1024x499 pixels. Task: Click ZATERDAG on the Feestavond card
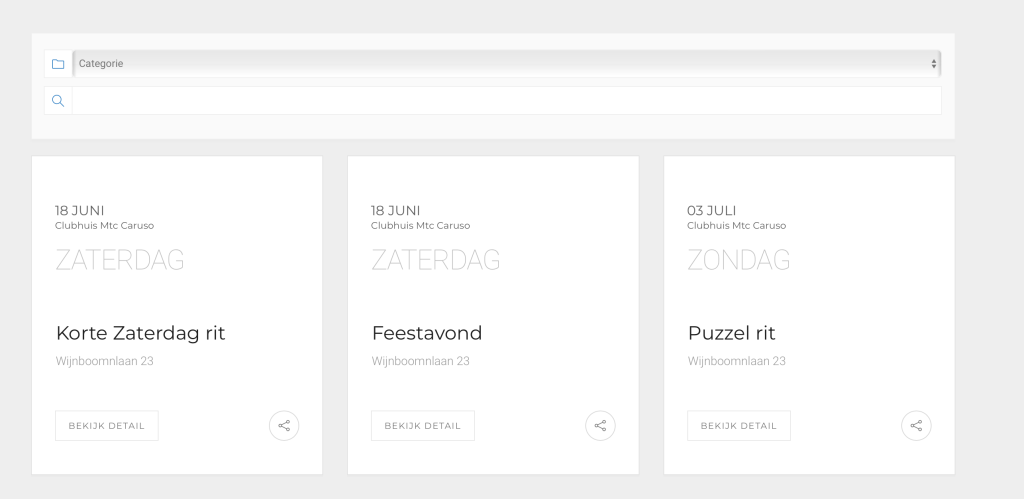(x=436, y=260)
